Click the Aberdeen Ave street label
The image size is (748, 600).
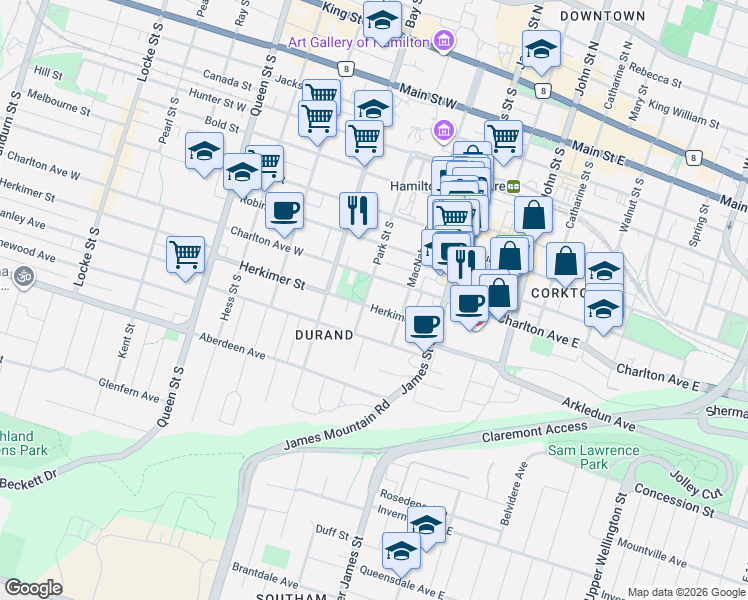click(x=232, y=346)
